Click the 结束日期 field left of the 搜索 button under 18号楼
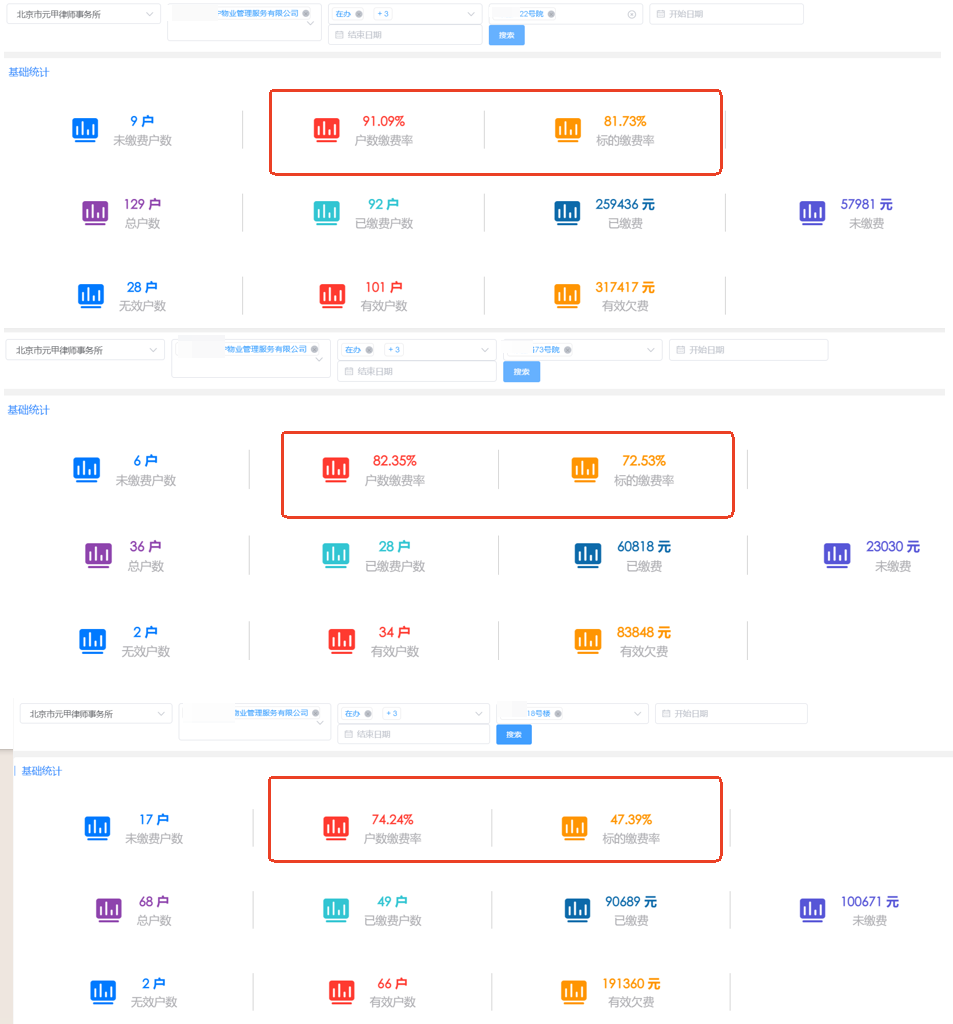This screenshot has width=953, height=1024. 411,735
